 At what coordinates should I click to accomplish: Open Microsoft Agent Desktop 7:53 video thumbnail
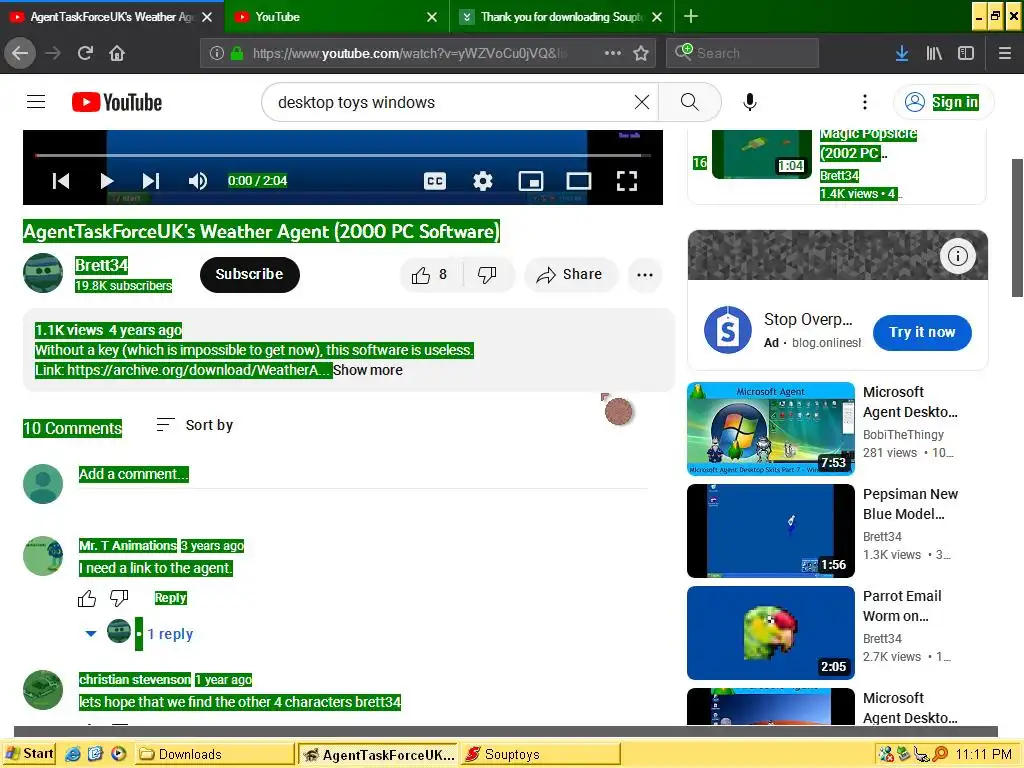point(771,429)
